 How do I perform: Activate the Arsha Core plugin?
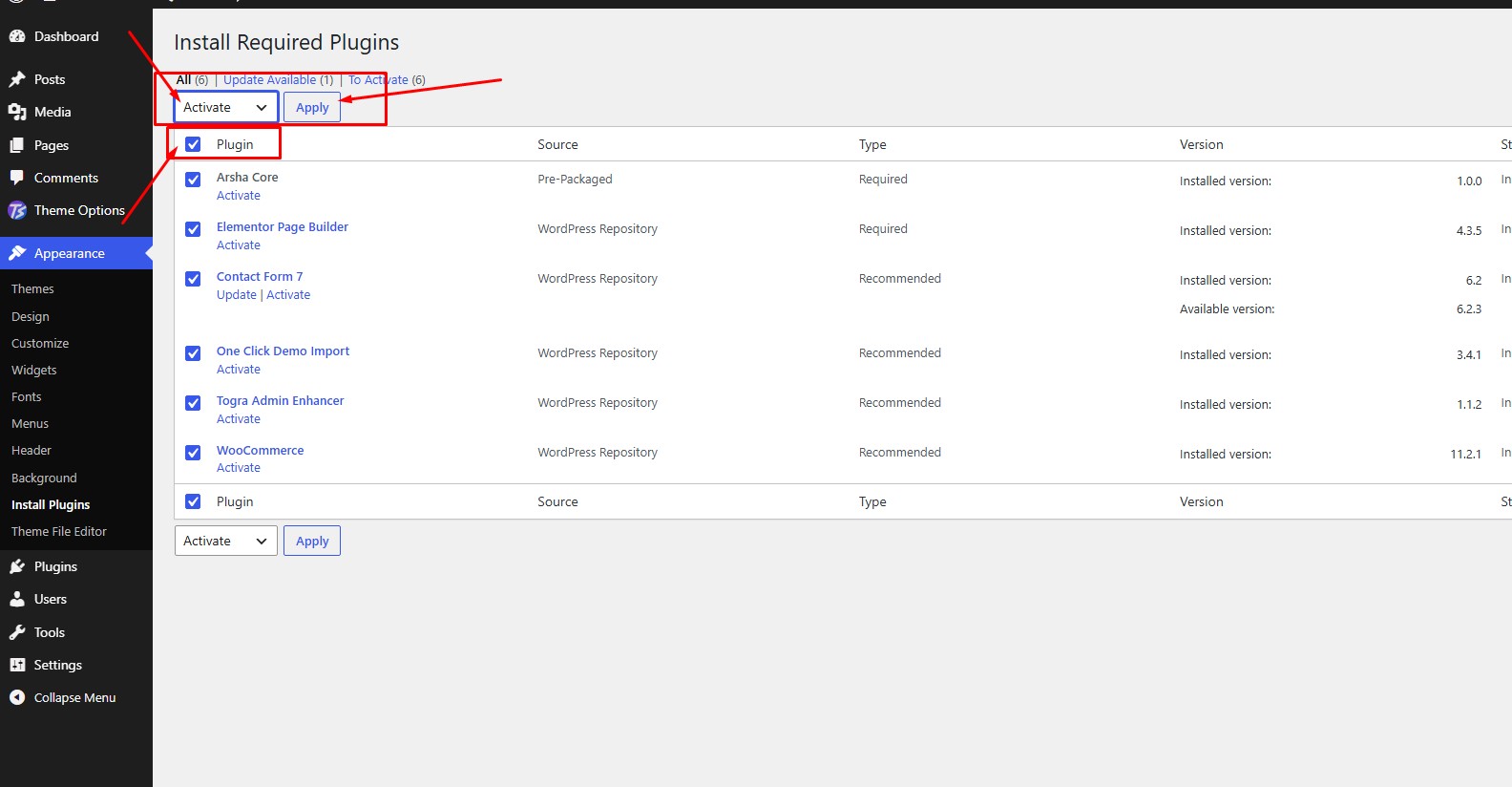(239, 196)
